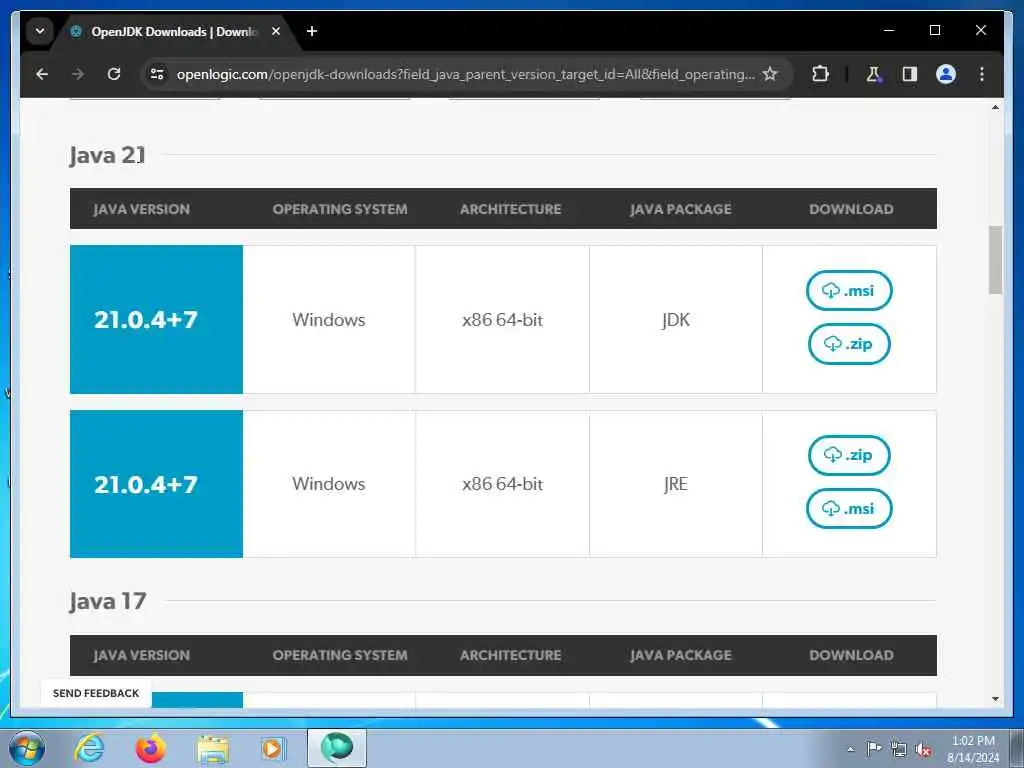Download the JRE 21.0.4+7 .zip archive
1024x768 pixels.
point(849,455)
